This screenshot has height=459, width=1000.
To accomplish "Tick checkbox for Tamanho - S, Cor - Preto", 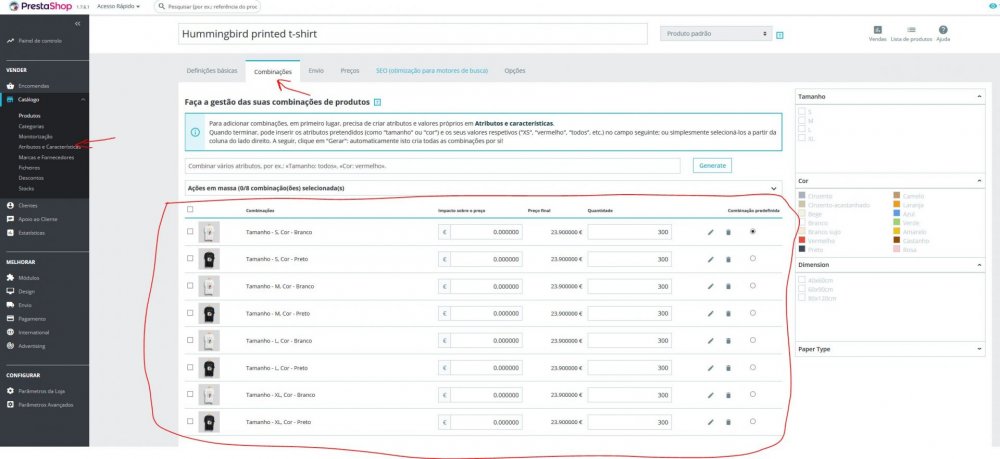I will tap(190, 258).
